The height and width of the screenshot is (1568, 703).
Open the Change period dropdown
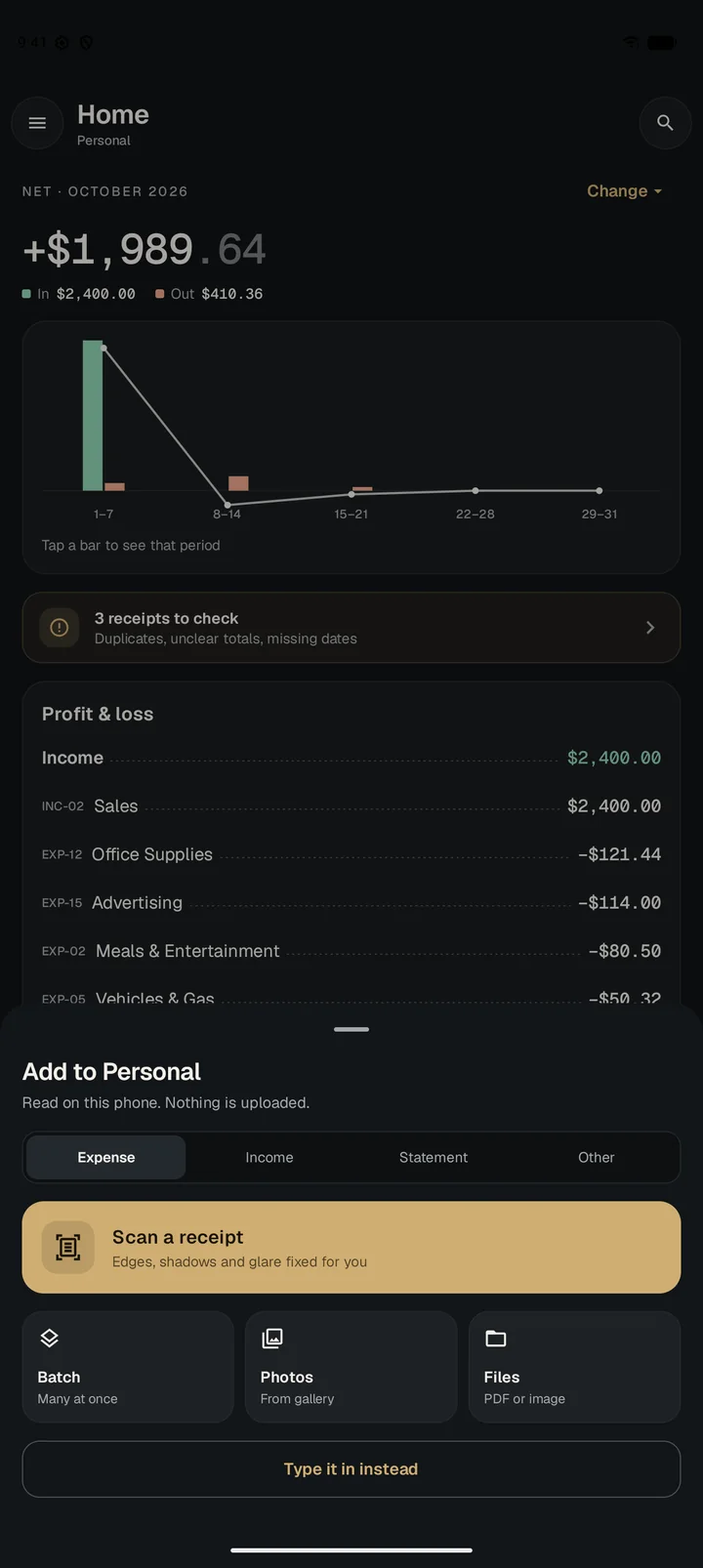[624, 191]
